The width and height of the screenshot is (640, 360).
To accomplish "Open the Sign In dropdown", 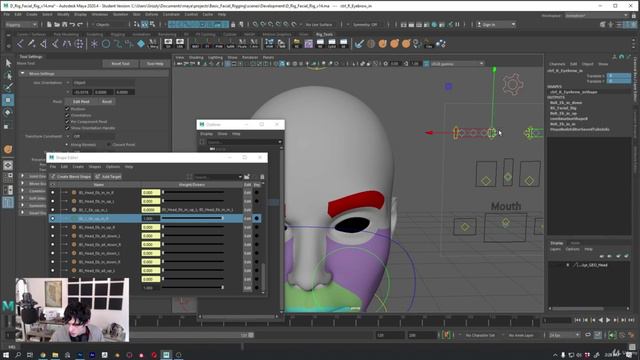I will coord(496,24).
